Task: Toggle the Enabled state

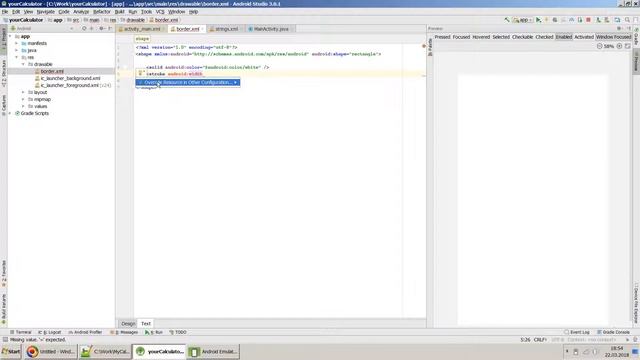Action: (564, 37)
